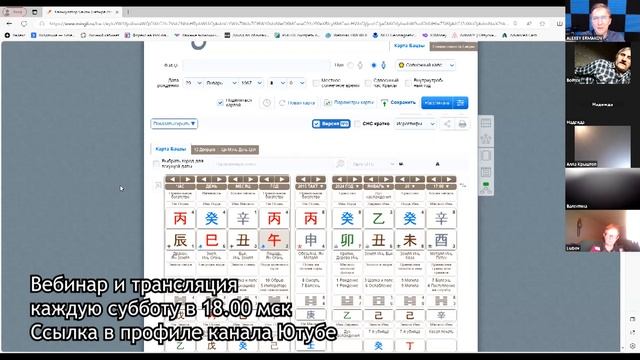The width and height of the screenshot is (640, 360).
Task: Shift the ЧАС pillar forward with right arrow
Action: (188, 179)
